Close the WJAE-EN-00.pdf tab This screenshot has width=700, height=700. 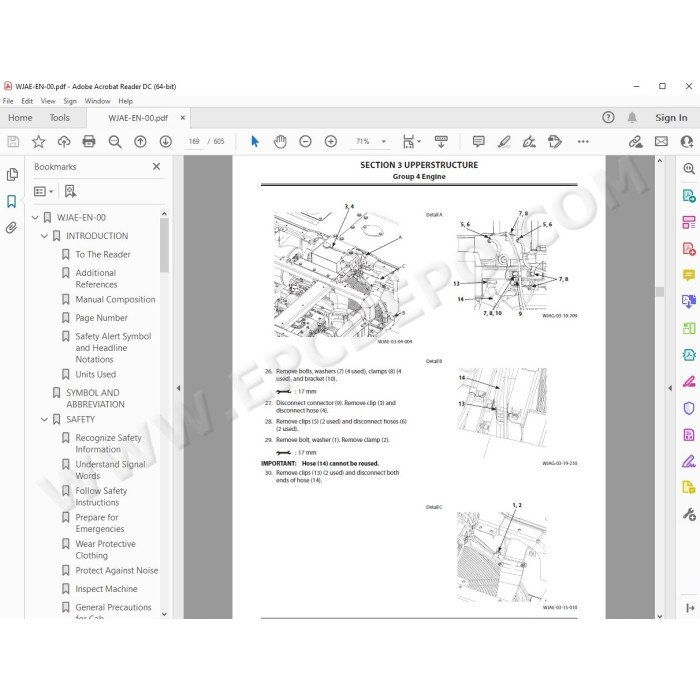pyautogui.click(x=183, y=118)
